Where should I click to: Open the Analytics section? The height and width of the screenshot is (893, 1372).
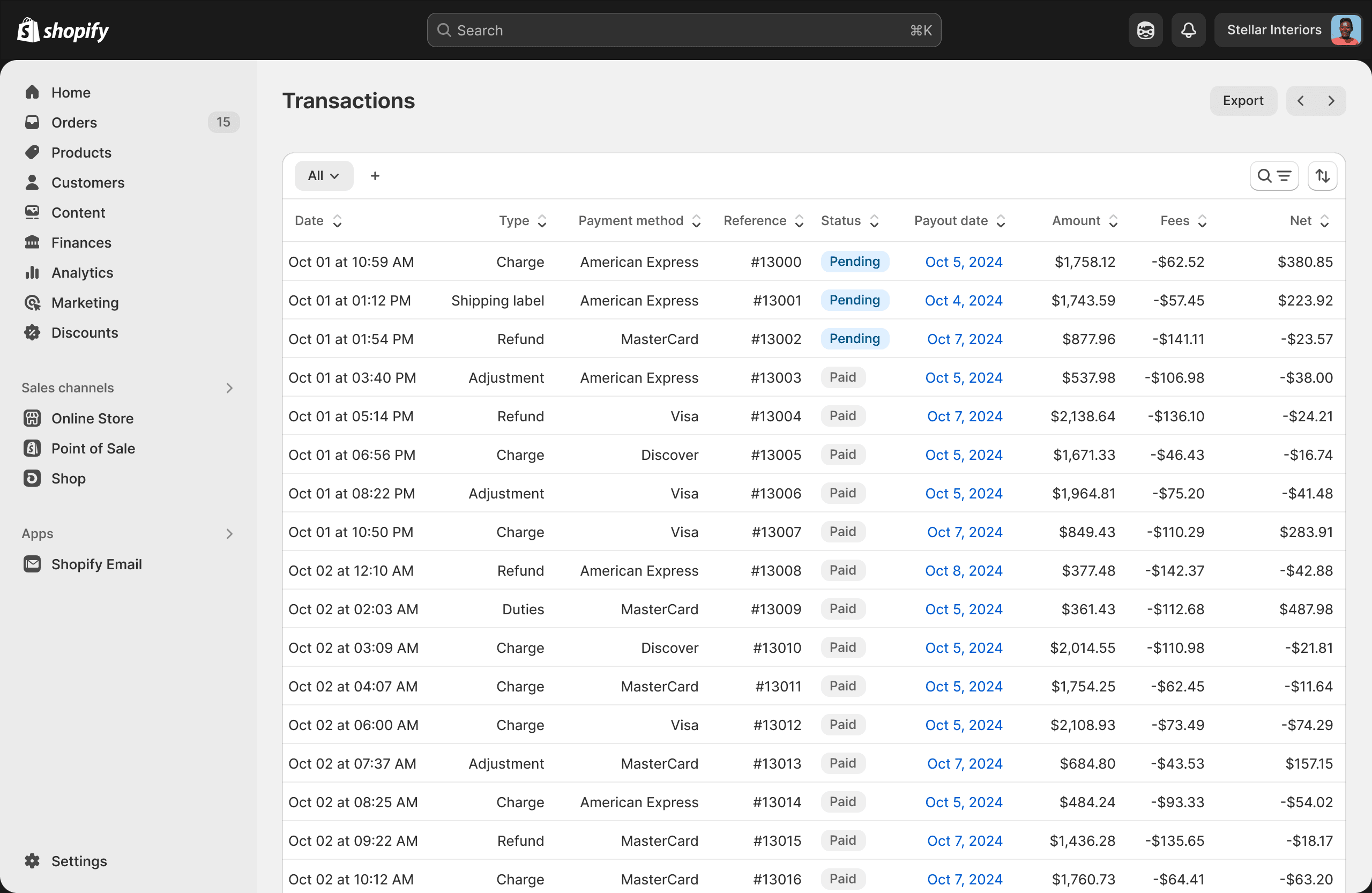coord(82,272)
